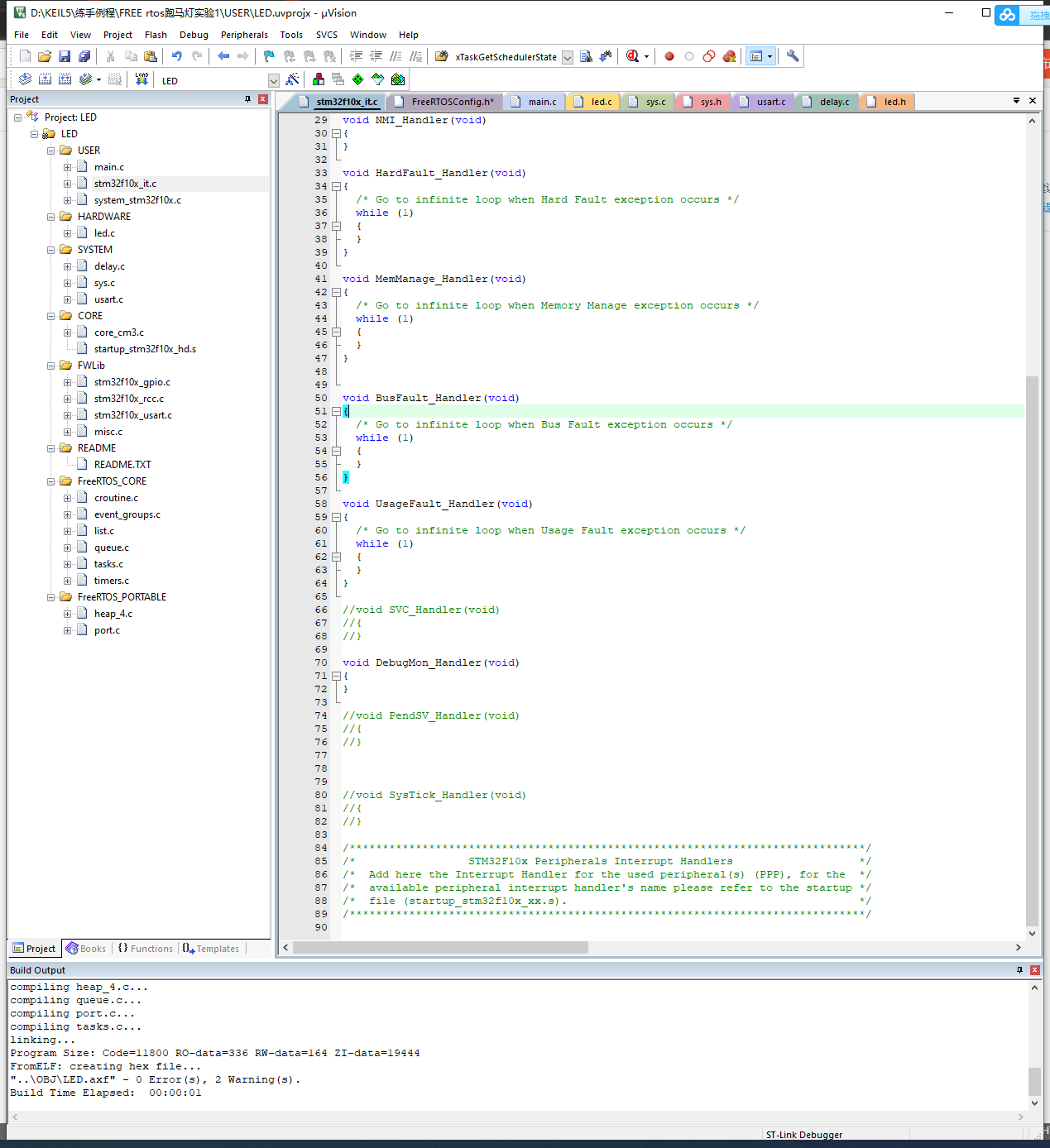
Task: Click ST-Link Debugger in status bar
Action: [804, 1134]
